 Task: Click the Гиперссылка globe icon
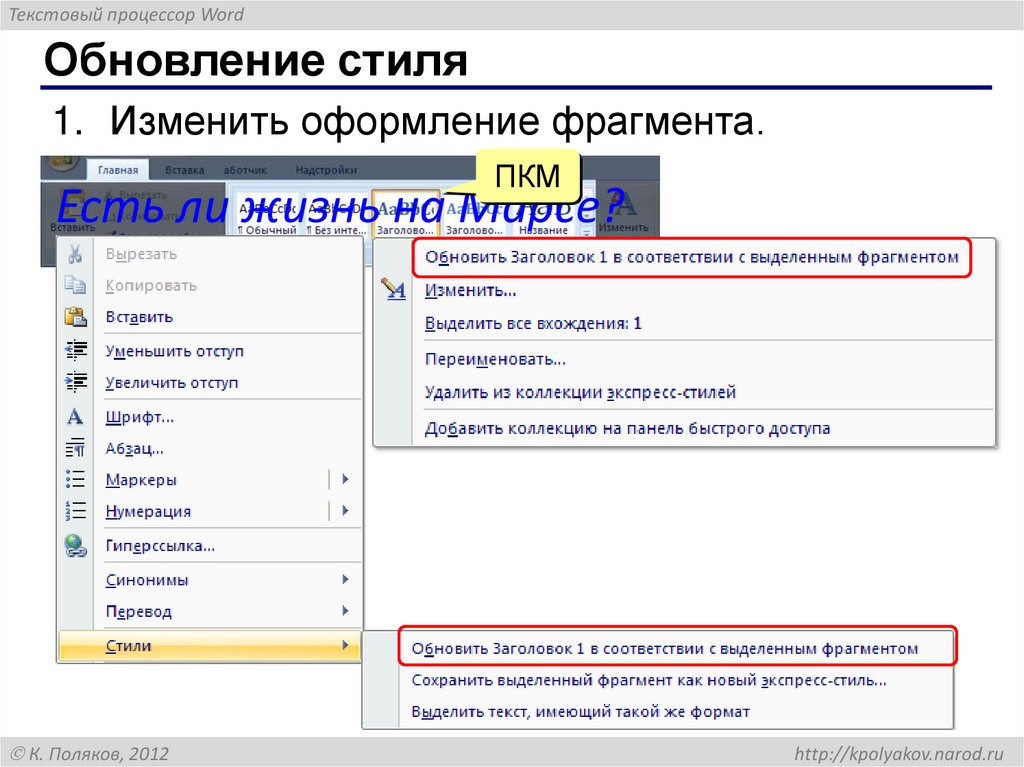pyautogui.click(x=75, y=544)
